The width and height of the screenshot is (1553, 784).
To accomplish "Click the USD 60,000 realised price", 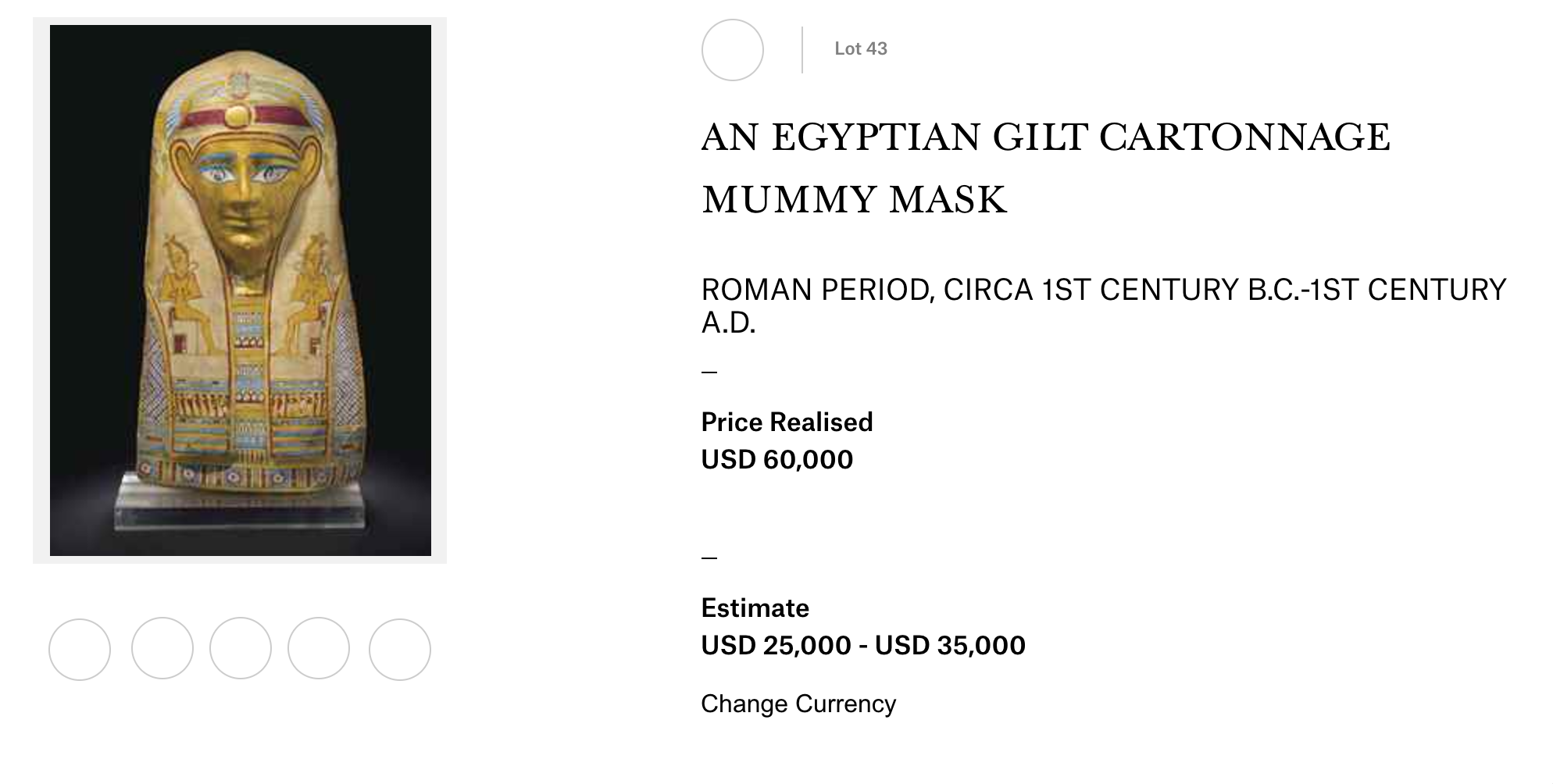I will [x=776, y=460].
